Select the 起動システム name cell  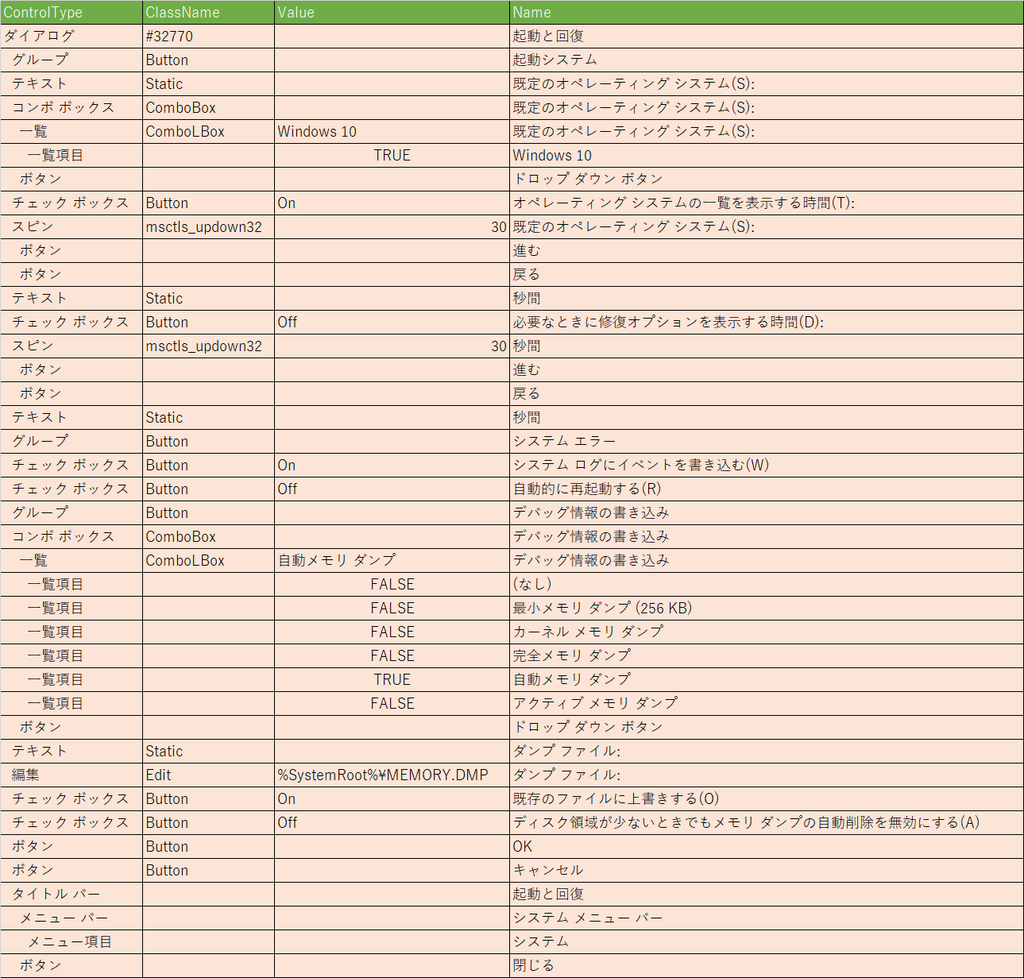[766, 60]
